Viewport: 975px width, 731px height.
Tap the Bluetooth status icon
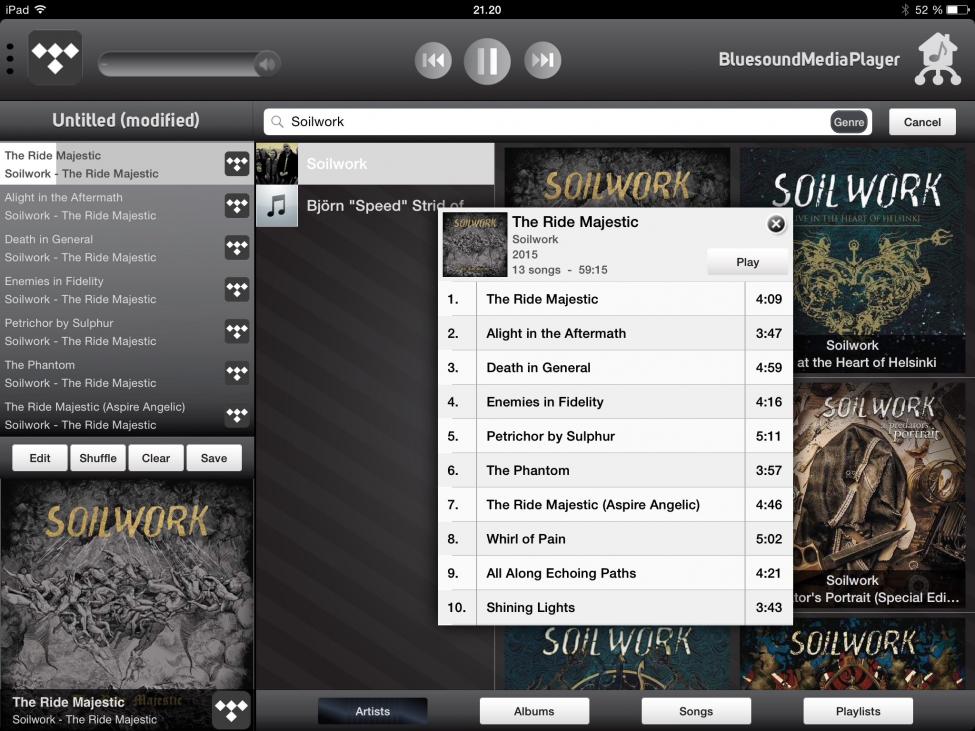pos(905,9)
